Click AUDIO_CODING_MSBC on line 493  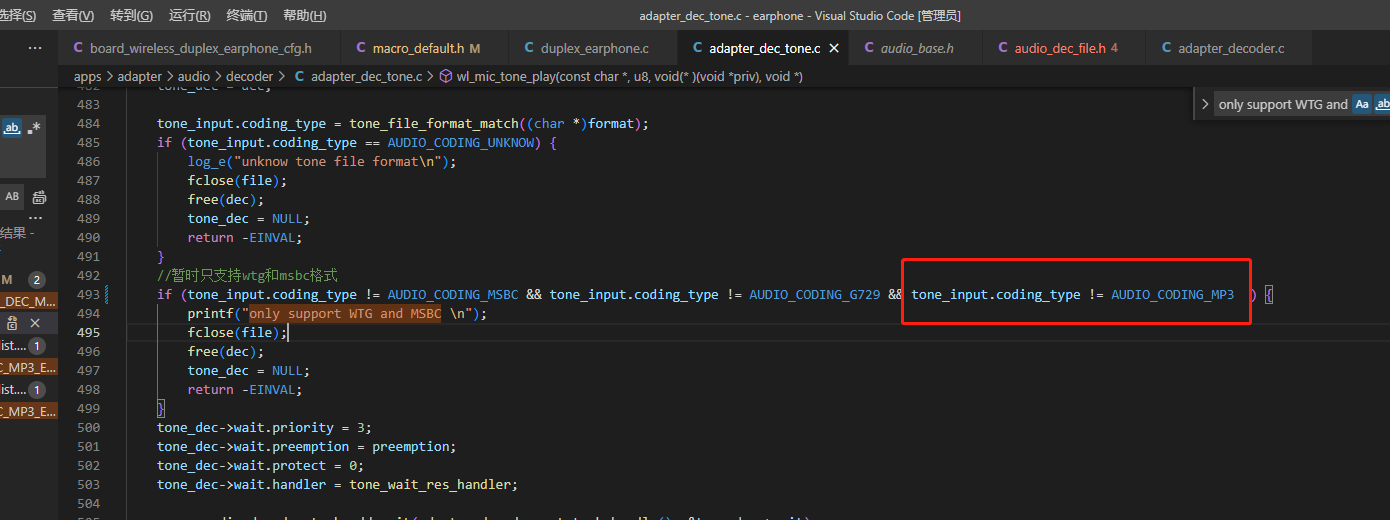coord(453,294)
